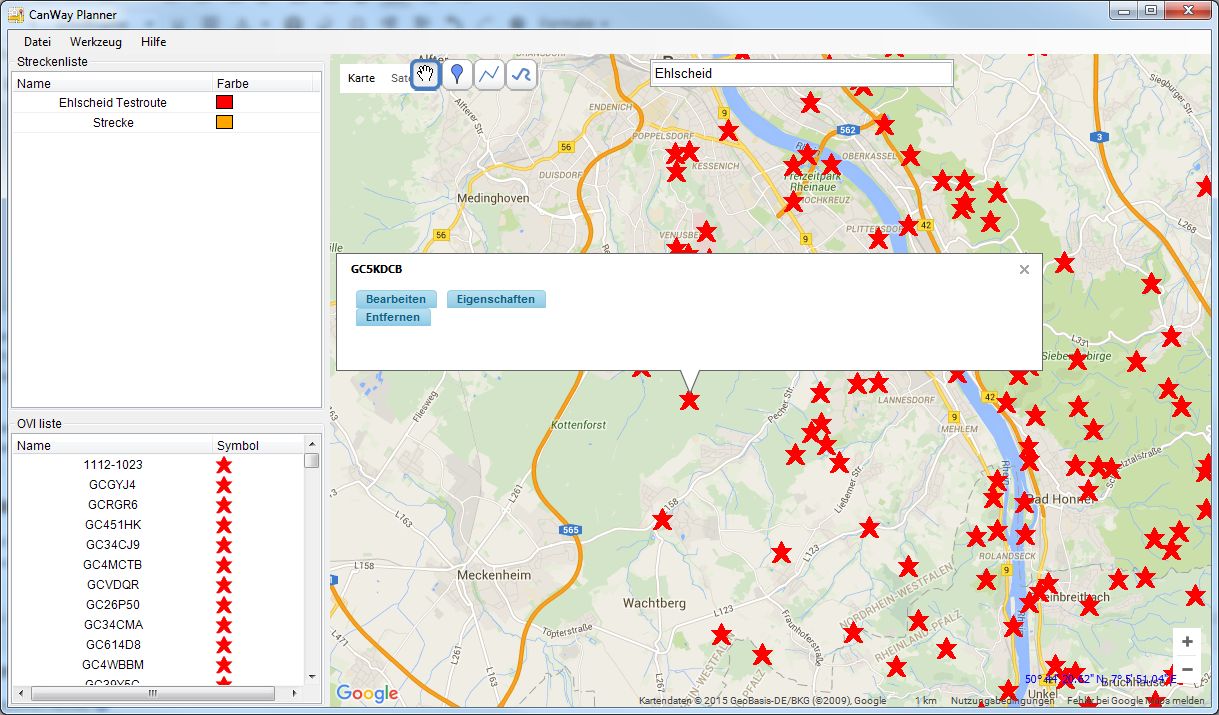Close the GC5KDCB info popup
The height and width of the screenshot is (715, 1219).
pos(1024,269)
